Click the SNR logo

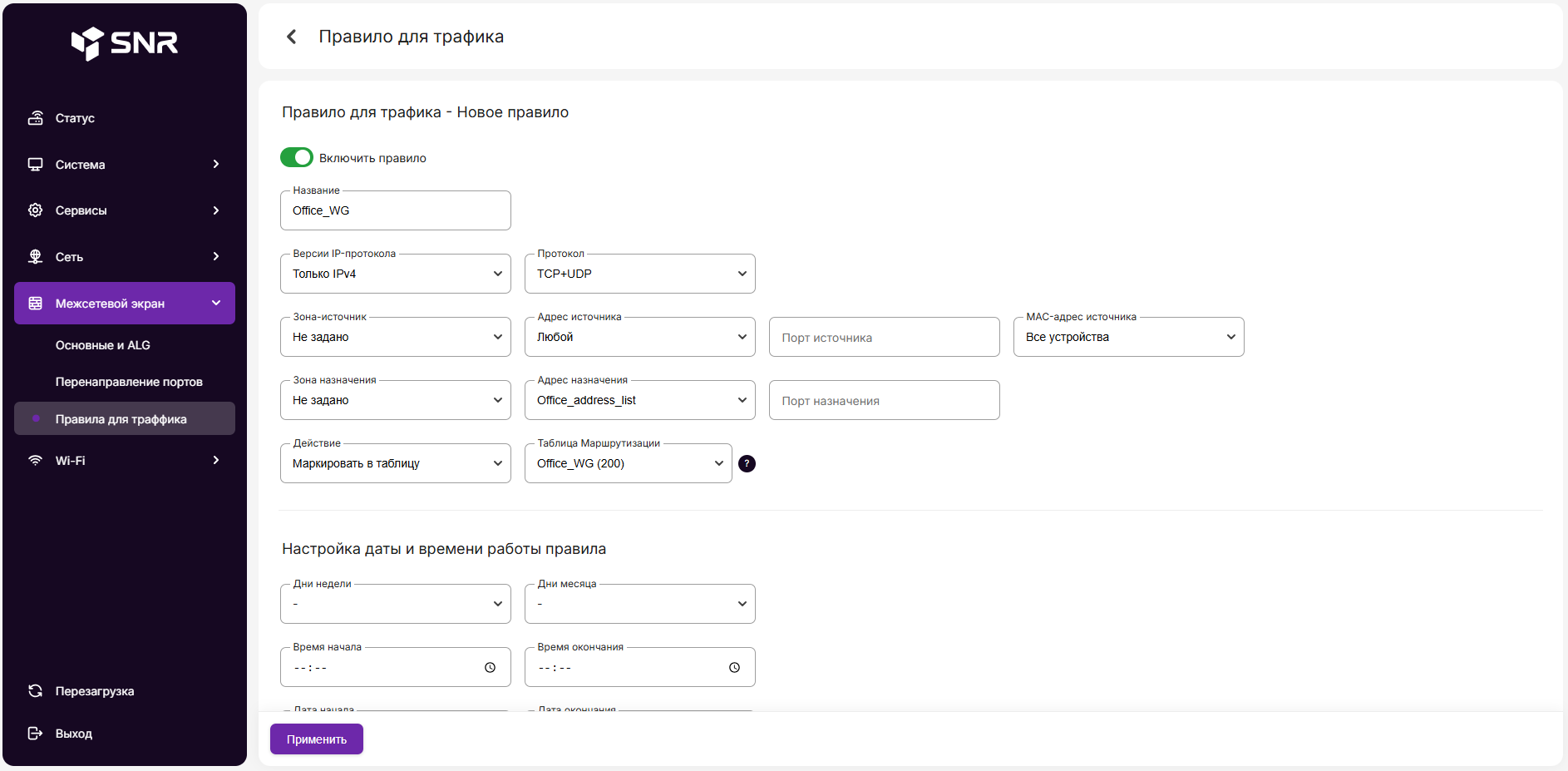(125, 42)
